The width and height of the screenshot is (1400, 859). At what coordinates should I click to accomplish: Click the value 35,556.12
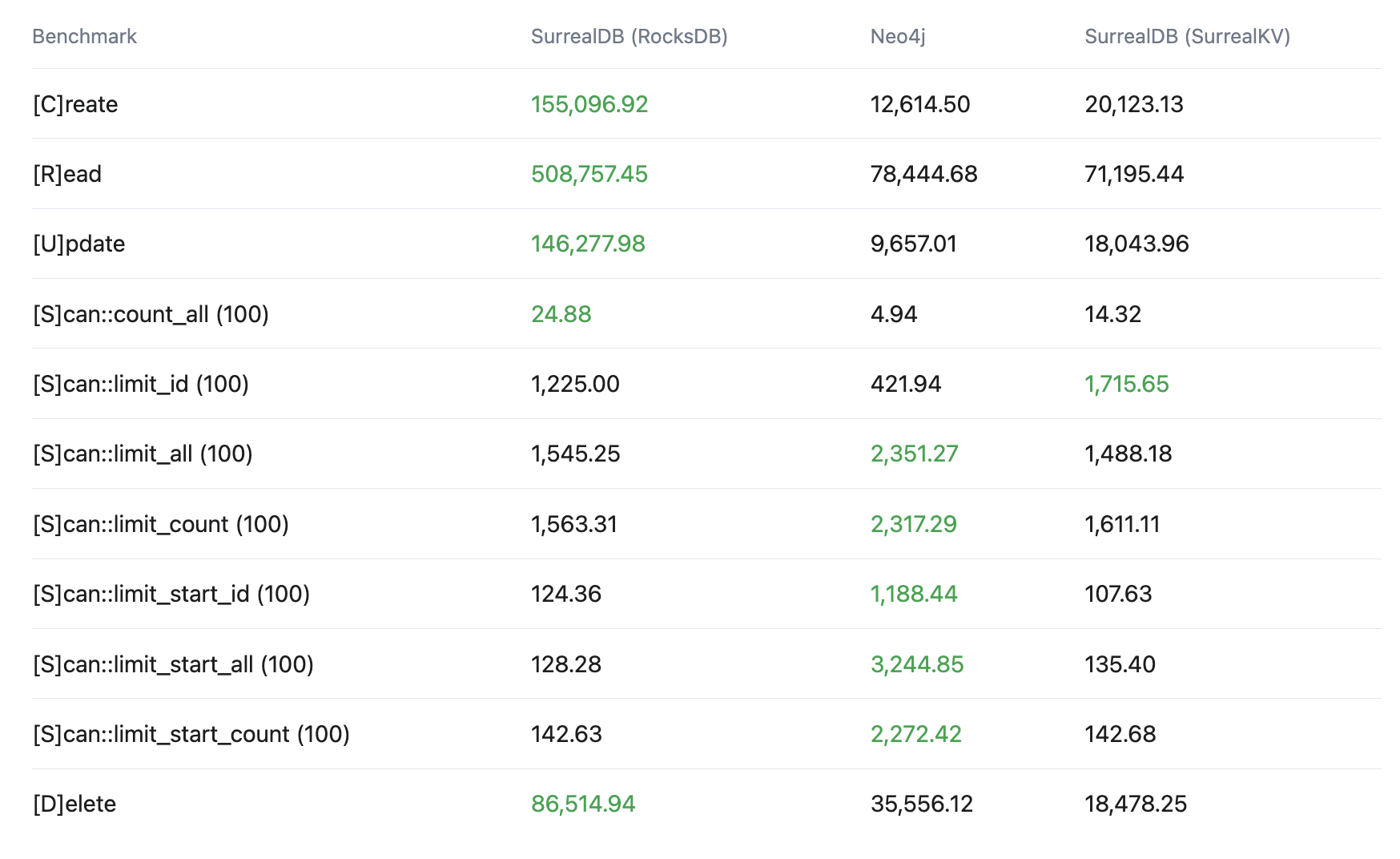[x=922, y=804]
